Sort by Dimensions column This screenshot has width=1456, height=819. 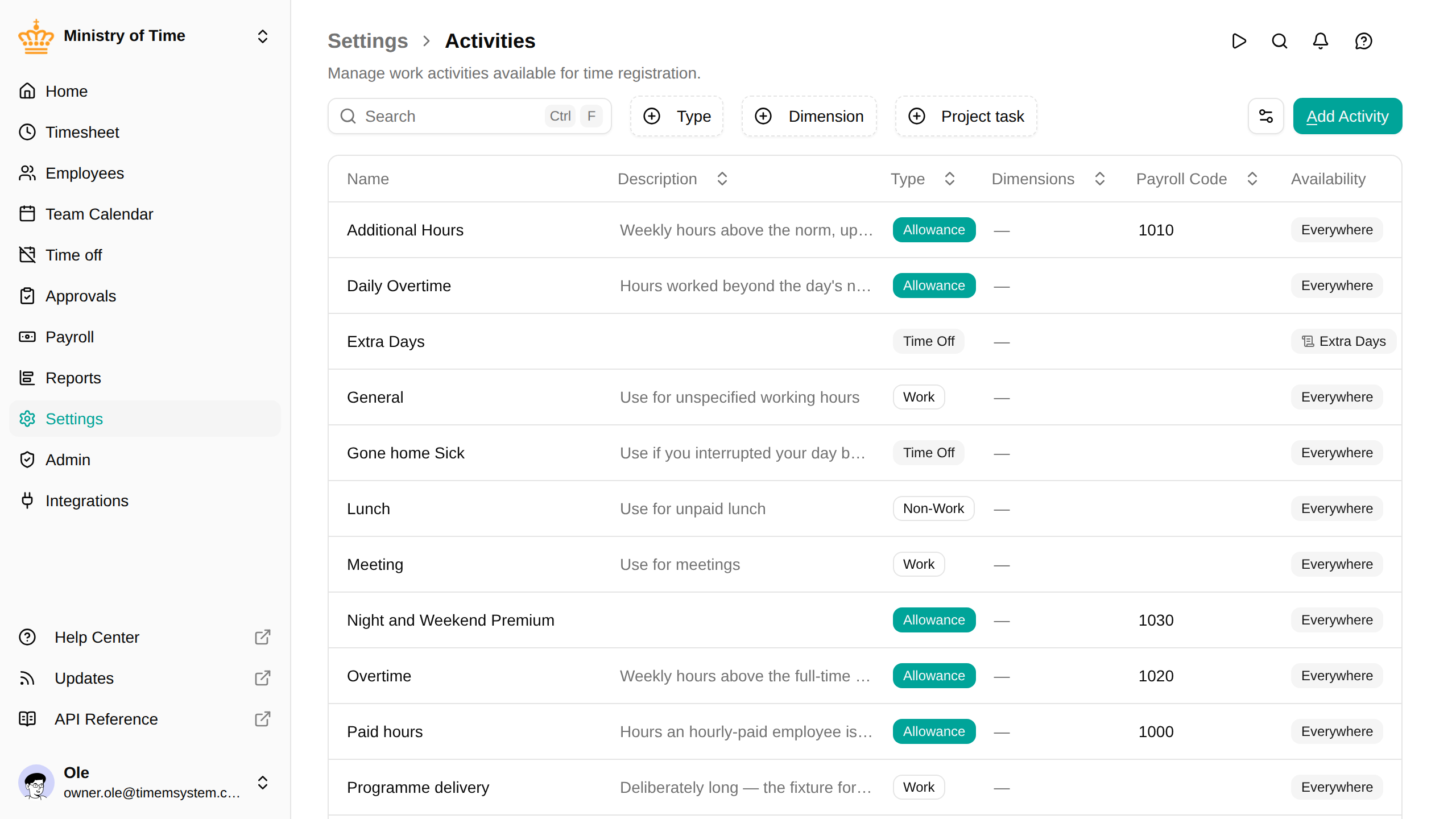pos(1048,179)
